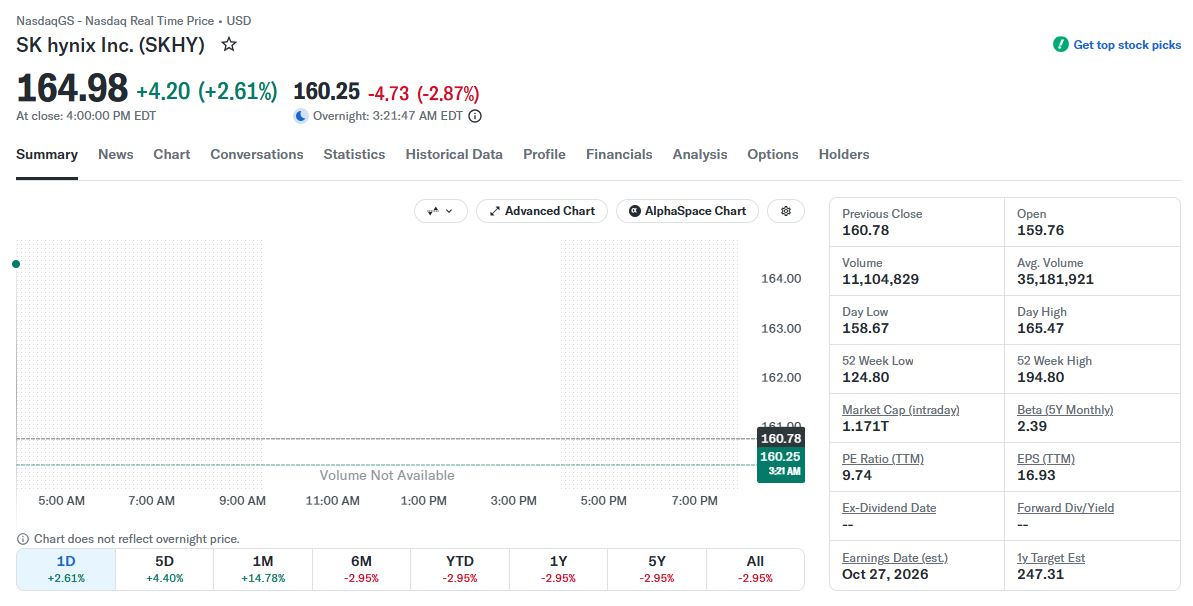This screenshot has width=1193, height=606.
Task: Click chart disclaimer info icon
Action: tap(23, 539)
